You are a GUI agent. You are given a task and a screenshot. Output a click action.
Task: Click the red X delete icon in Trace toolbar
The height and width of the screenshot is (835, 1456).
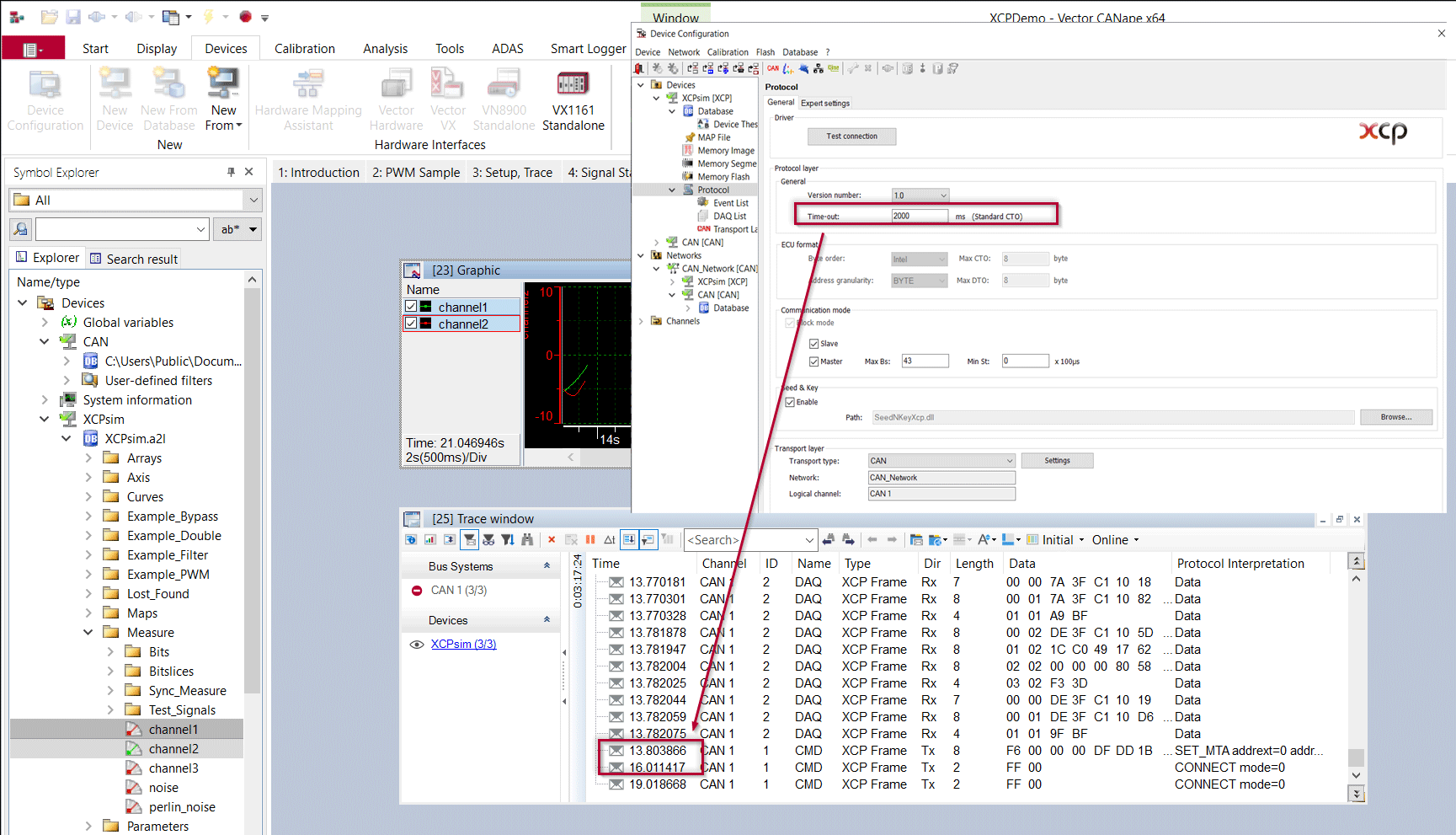(552, 540)
